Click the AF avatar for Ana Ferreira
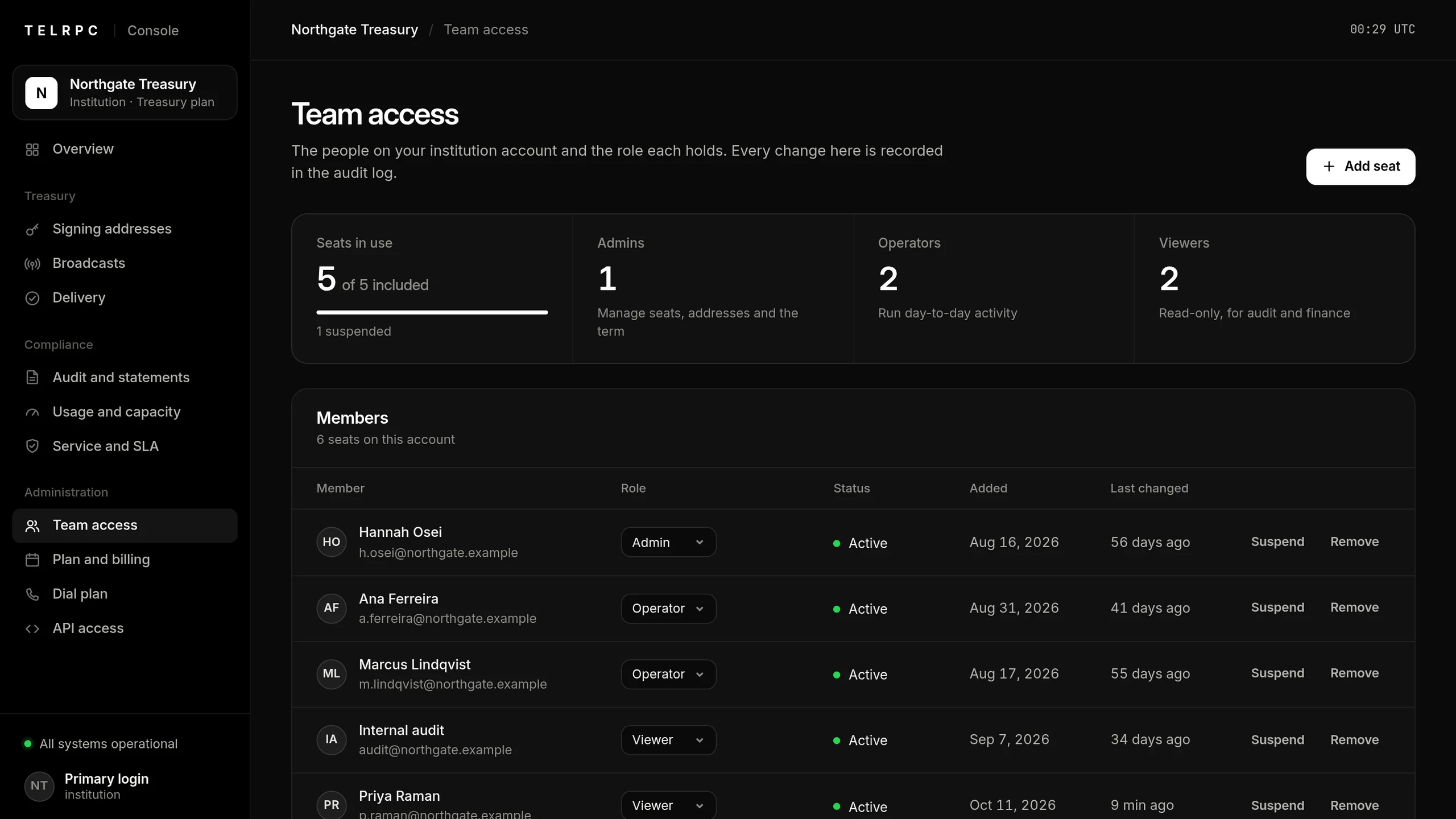Viewport: 1456px width, 819px height. click(x=332, y=608)
